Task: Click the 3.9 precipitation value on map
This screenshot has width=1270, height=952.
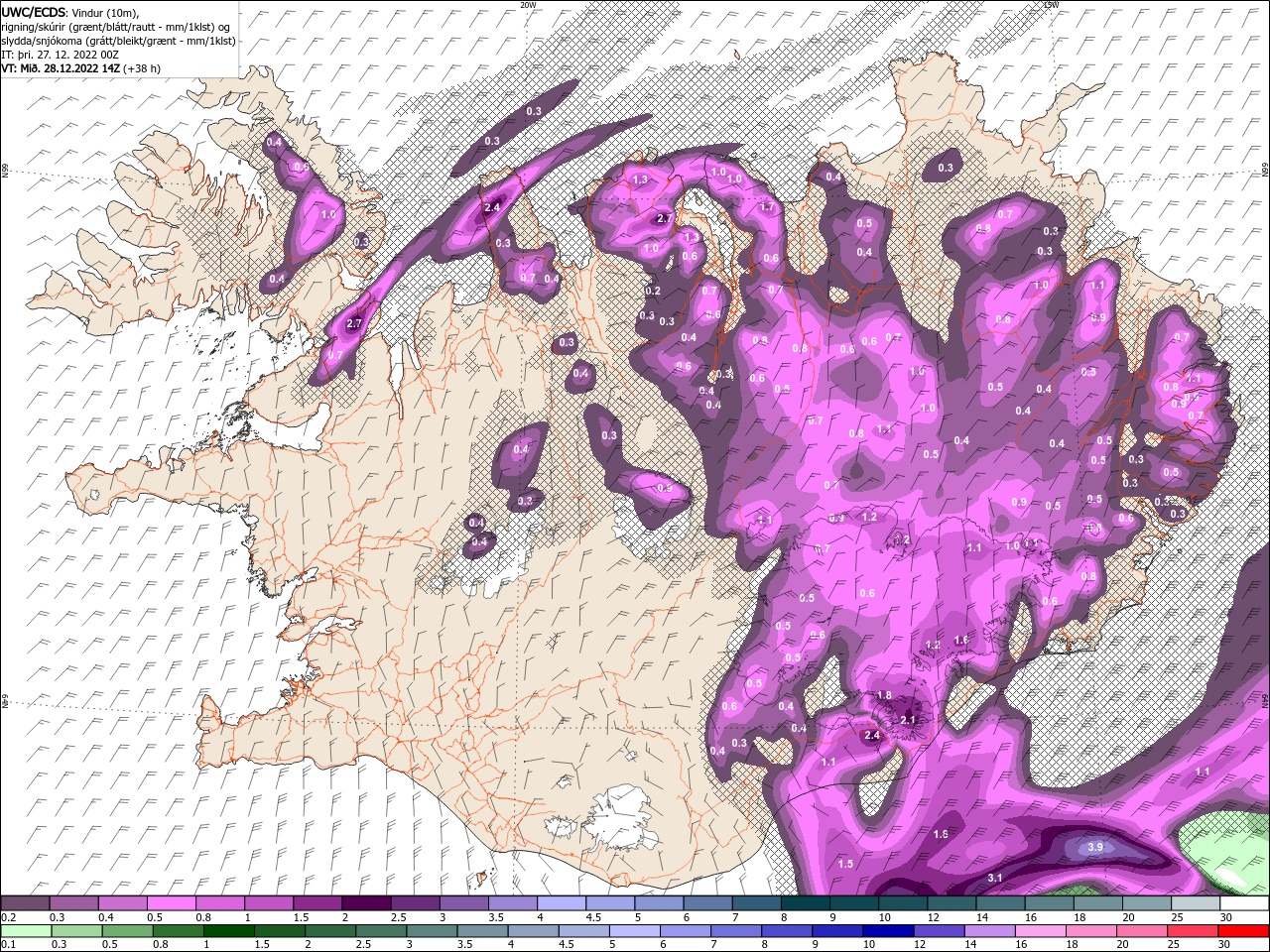Action: pyautogui.click(x=1095, y=847)
